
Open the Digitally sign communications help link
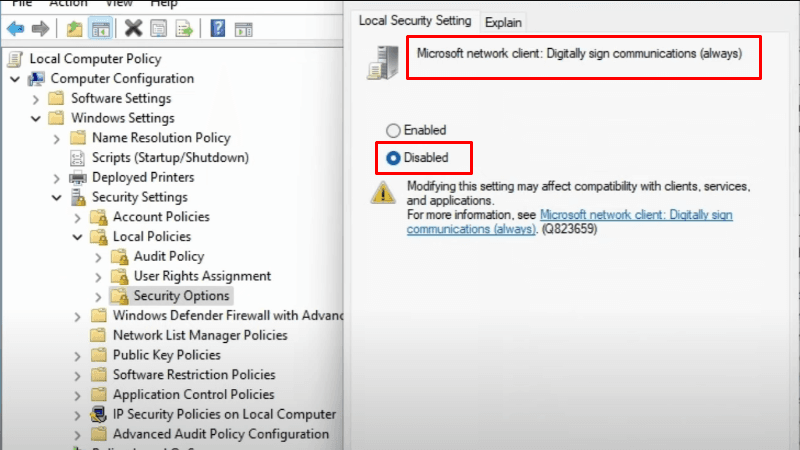tap(635, 214)
